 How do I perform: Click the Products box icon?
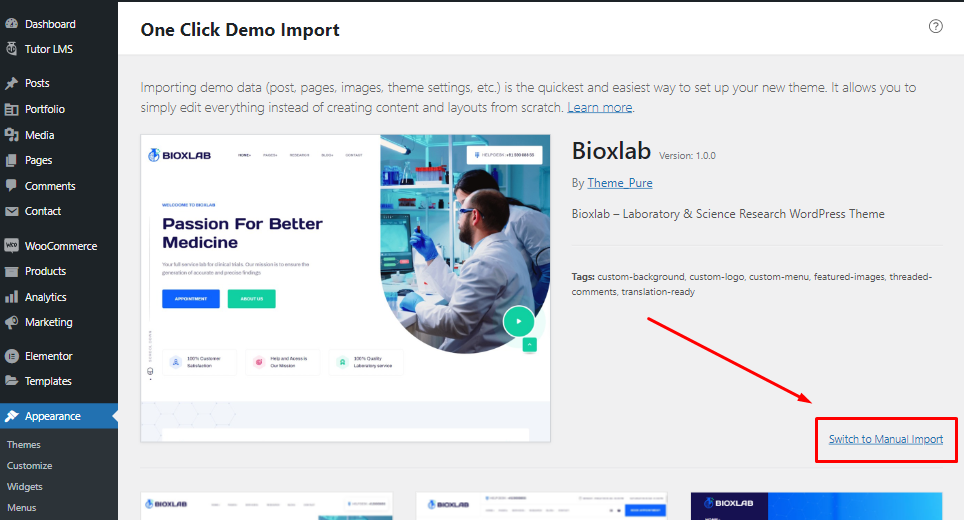[11, 271]
